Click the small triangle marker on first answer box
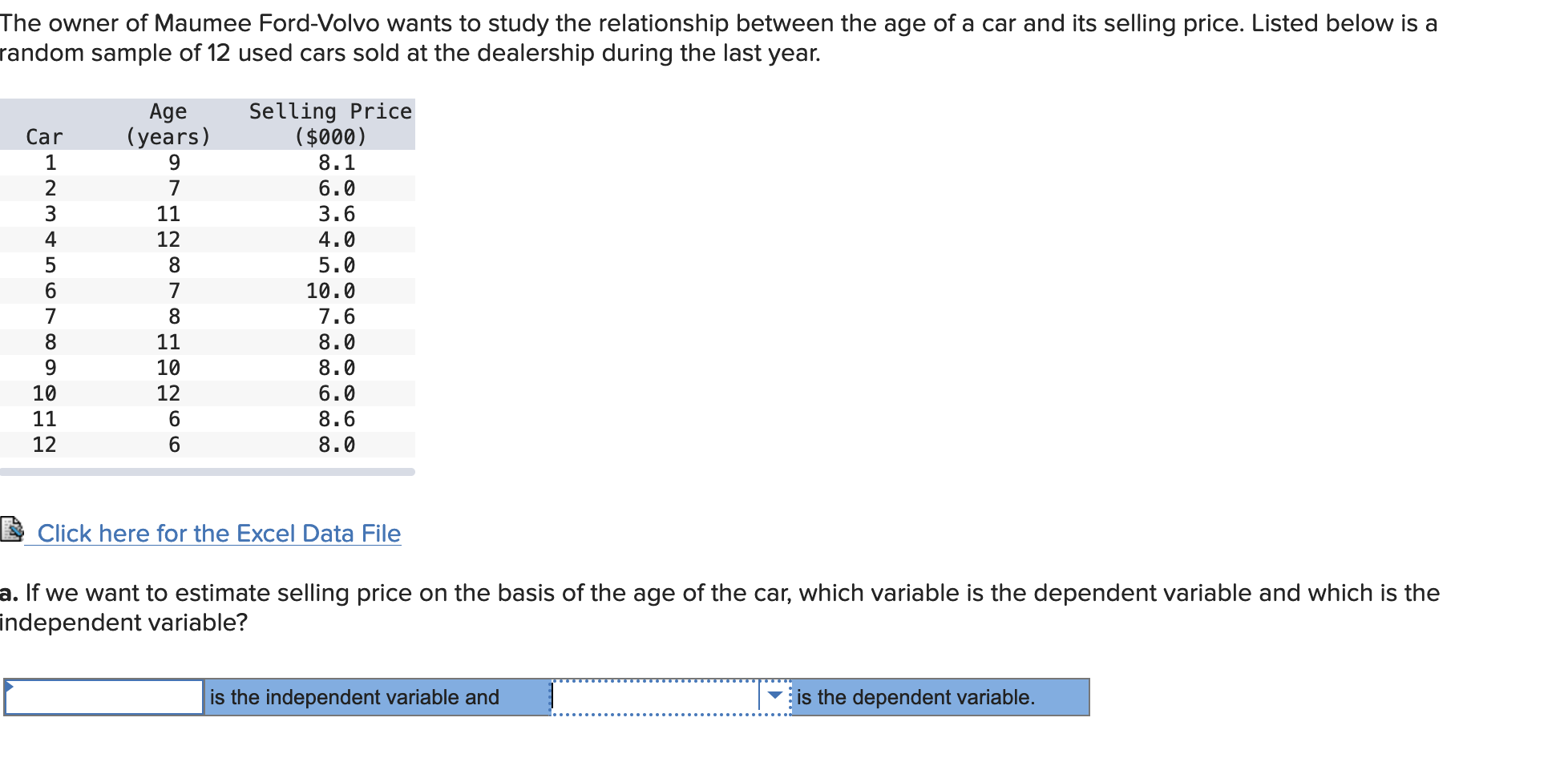Screen dimensions: 1568x774 [8, 685]
